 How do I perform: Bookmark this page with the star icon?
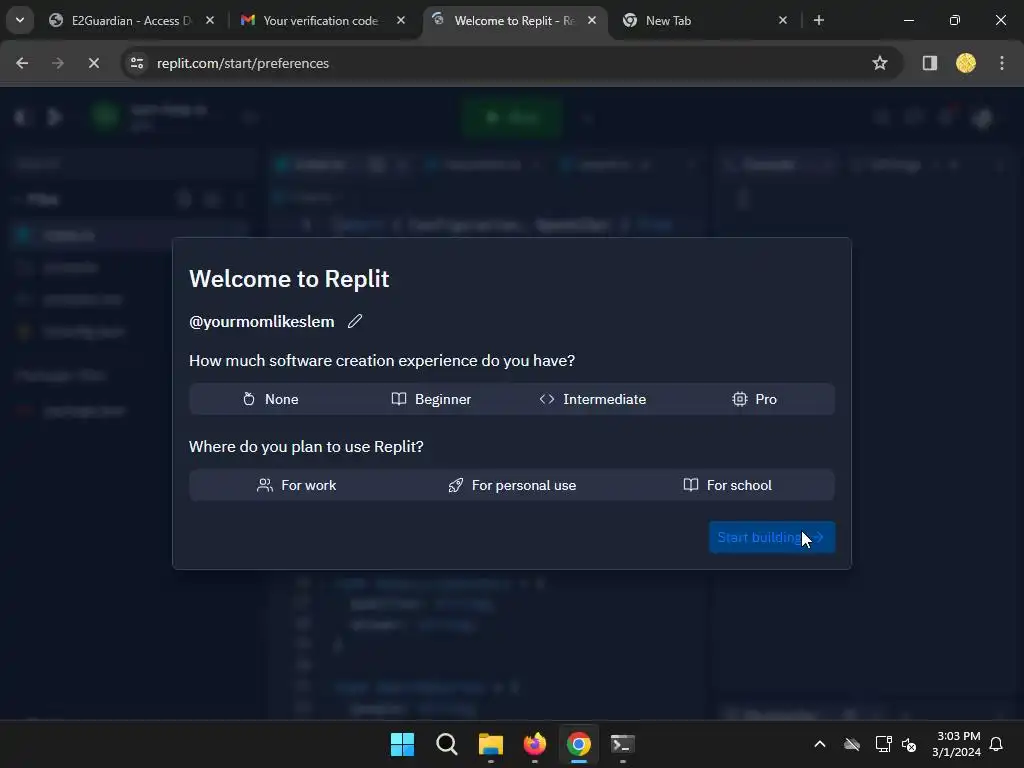[x=880, y=63]
